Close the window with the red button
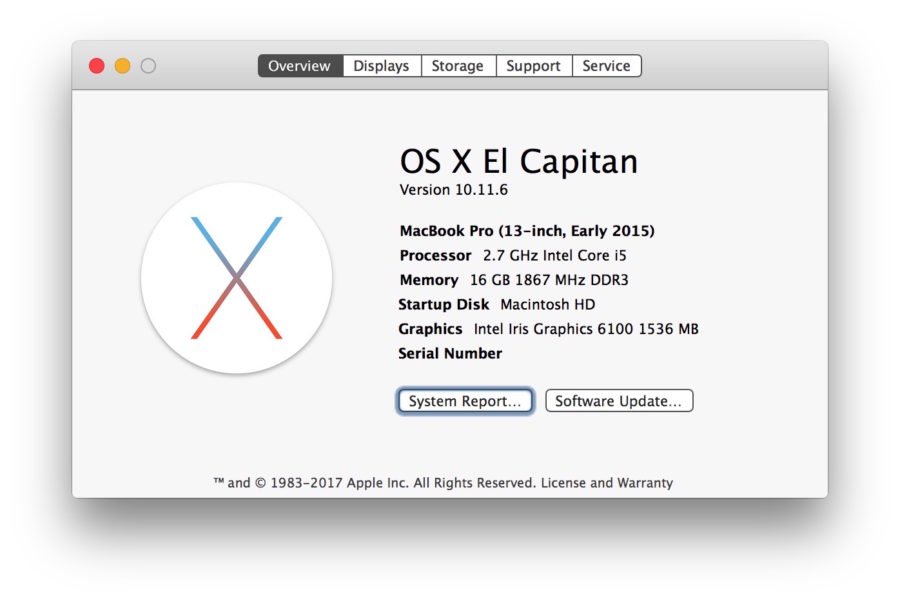900x601 pixels. coord(96,66)
